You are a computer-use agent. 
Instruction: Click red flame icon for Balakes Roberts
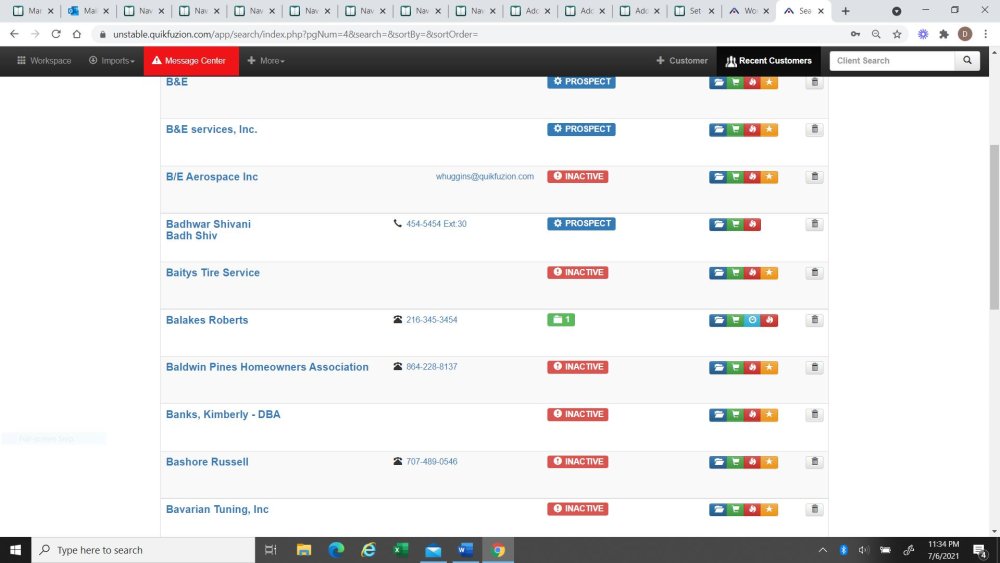click(769, 320)
